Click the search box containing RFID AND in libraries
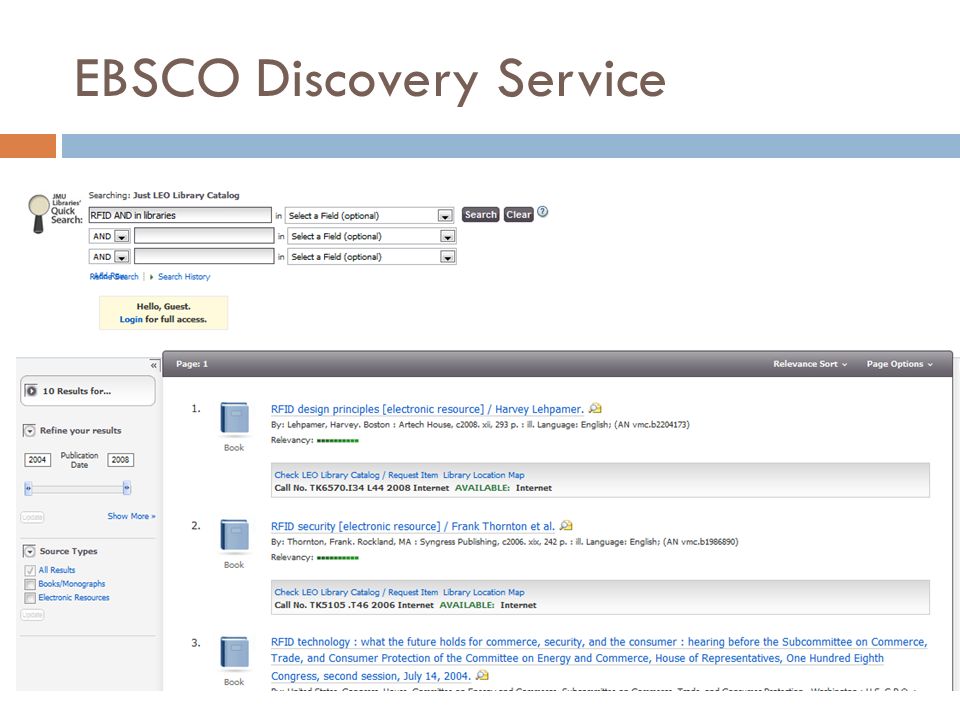This screenshot has height=720, width=960. coord(180,216)
